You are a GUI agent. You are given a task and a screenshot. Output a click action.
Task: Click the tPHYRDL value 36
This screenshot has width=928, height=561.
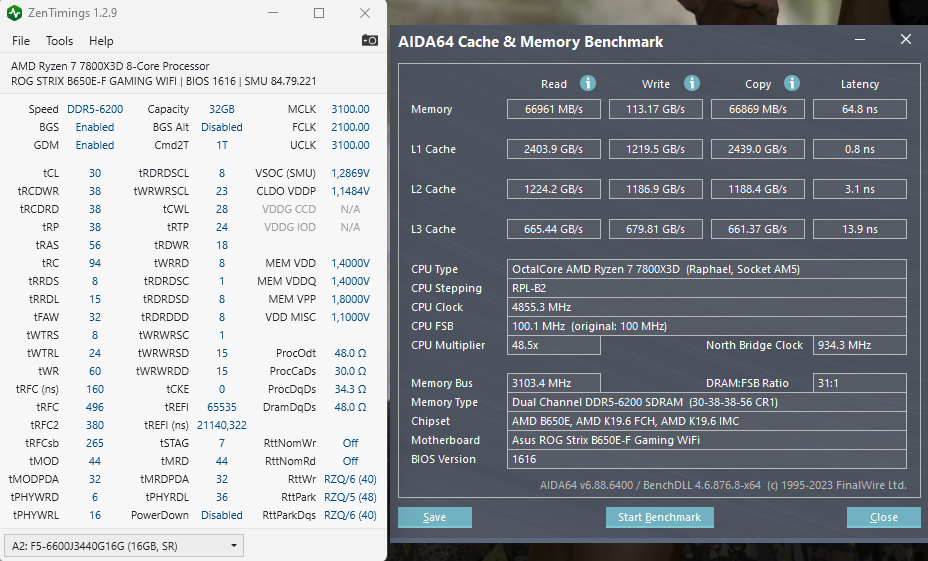coord(221,497)
